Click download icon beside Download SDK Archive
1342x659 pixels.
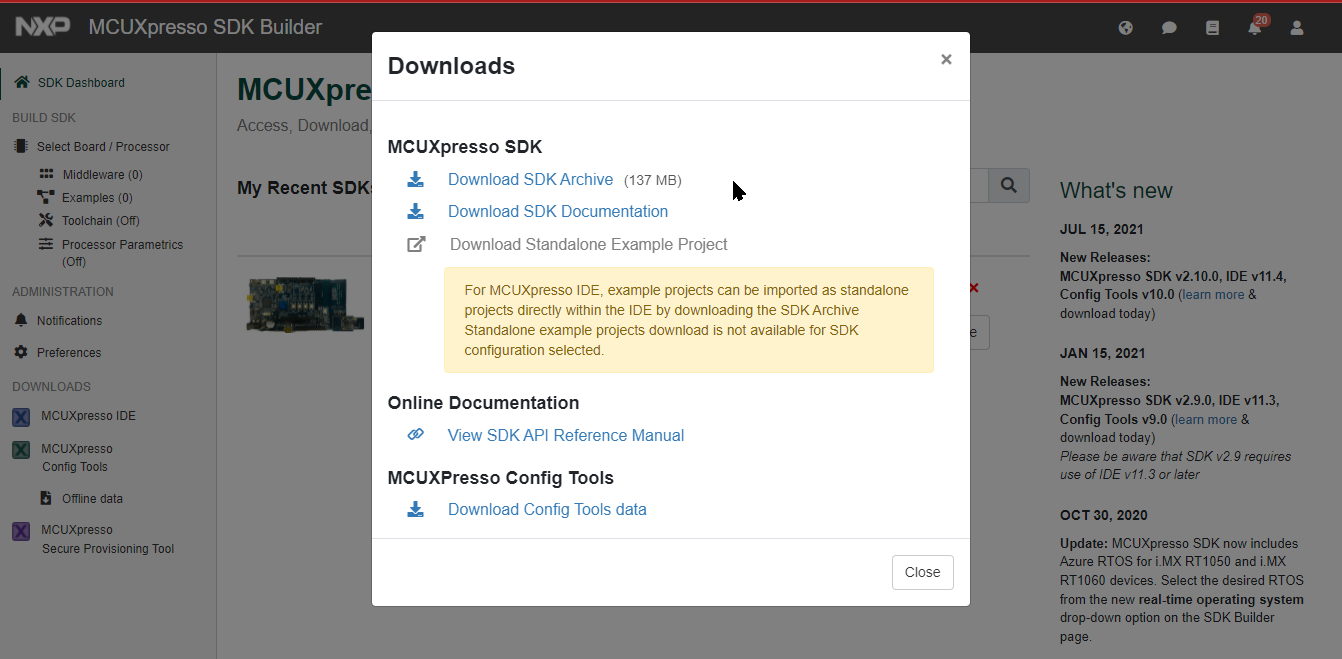(415, 180)
